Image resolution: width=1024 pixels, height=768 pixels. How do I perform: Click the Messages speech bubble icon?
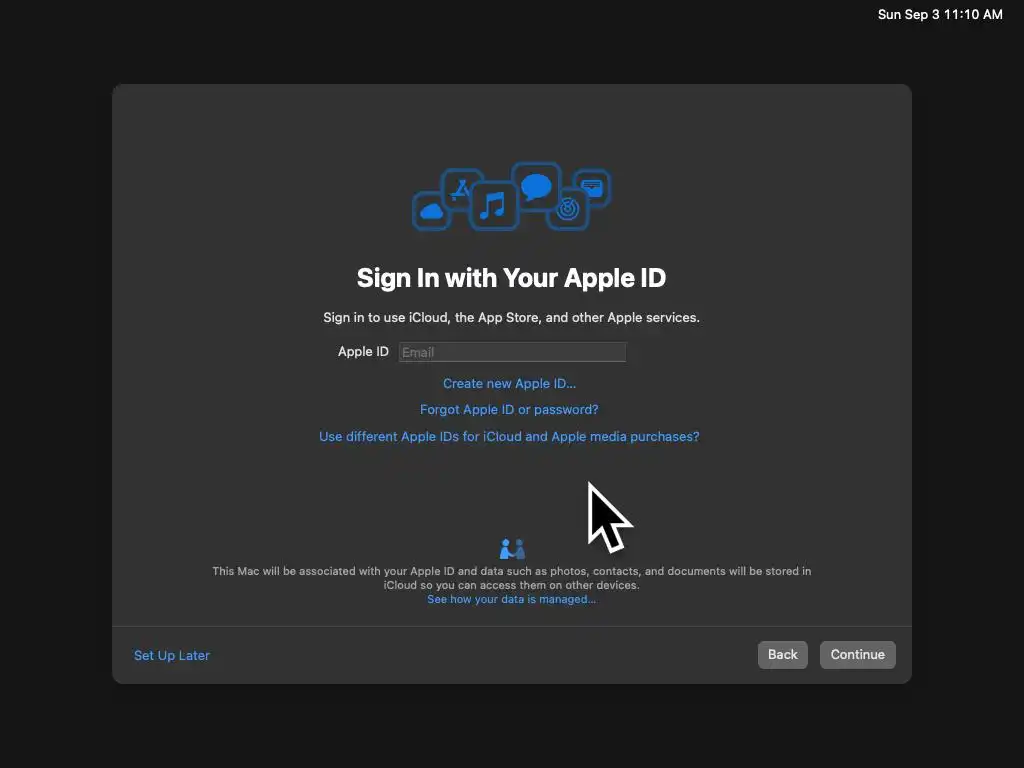pos(536,187)
